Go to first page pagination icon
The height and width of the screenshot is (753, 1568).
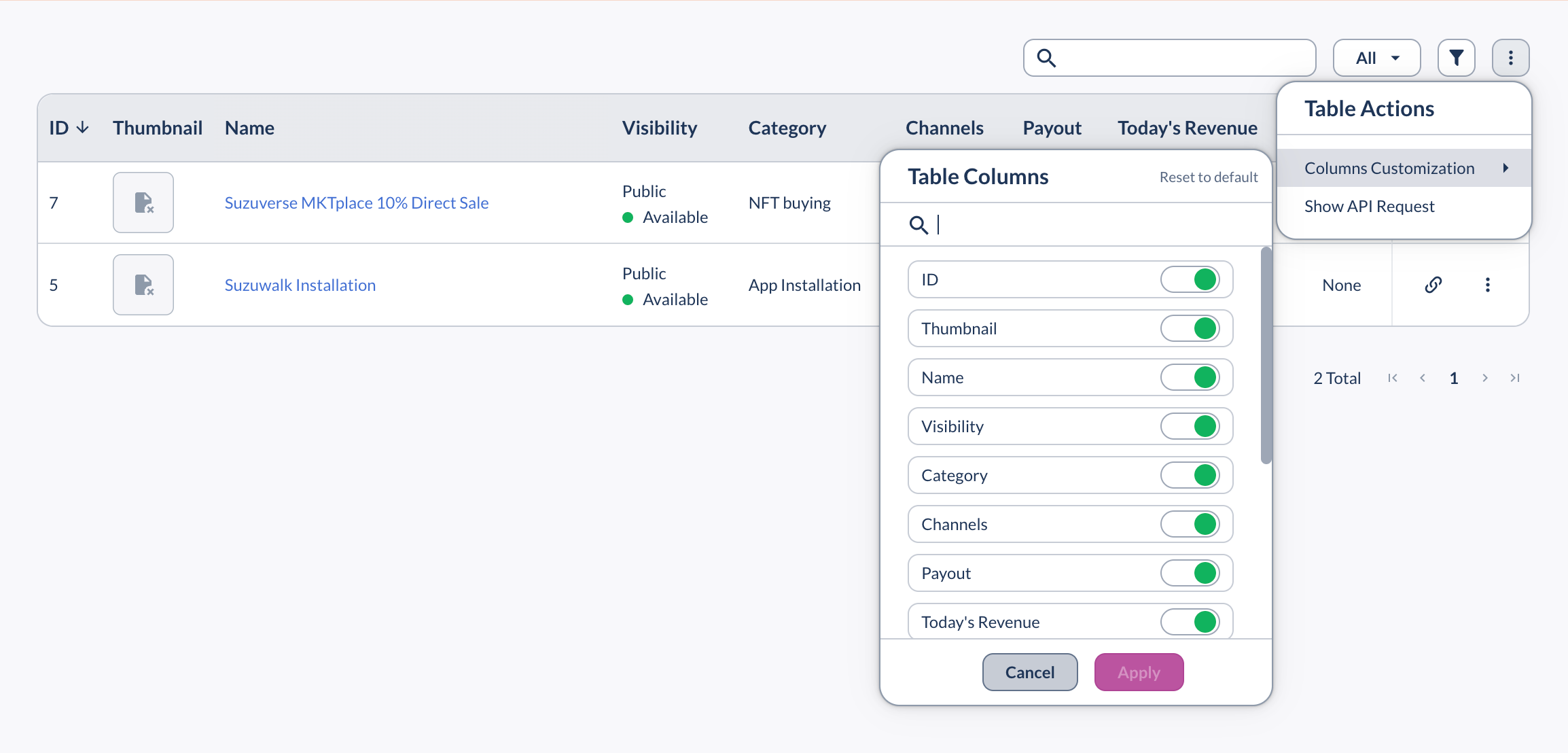[1392, 378]
